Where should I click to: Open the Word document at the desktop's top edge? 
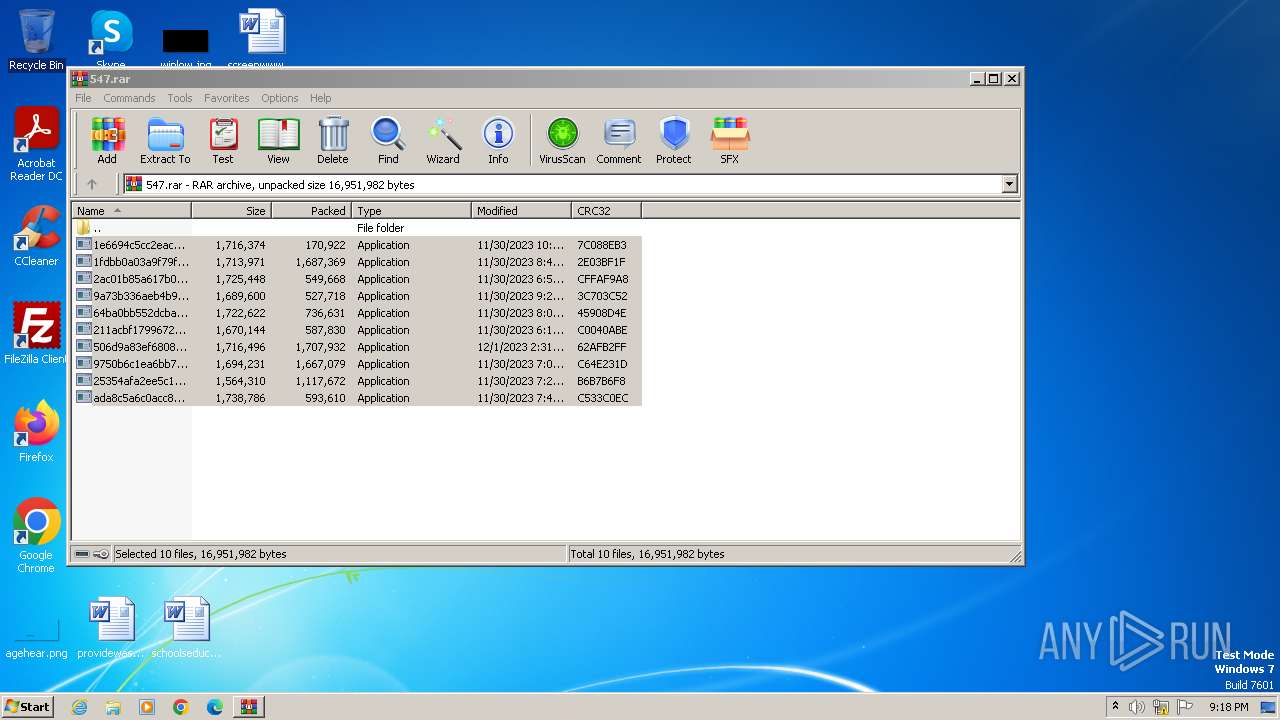coord(262,40)
